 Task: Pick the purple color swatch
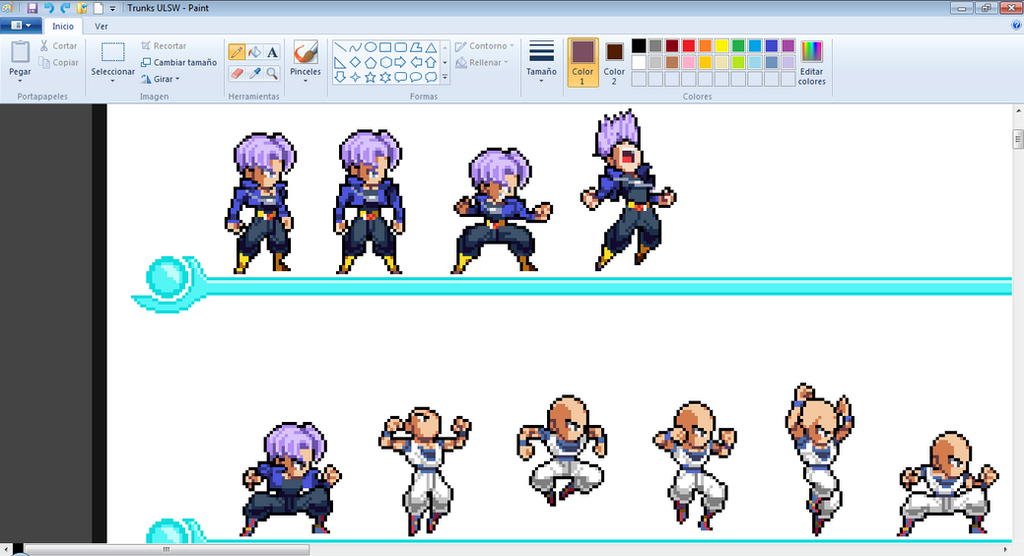pos(788,46)
